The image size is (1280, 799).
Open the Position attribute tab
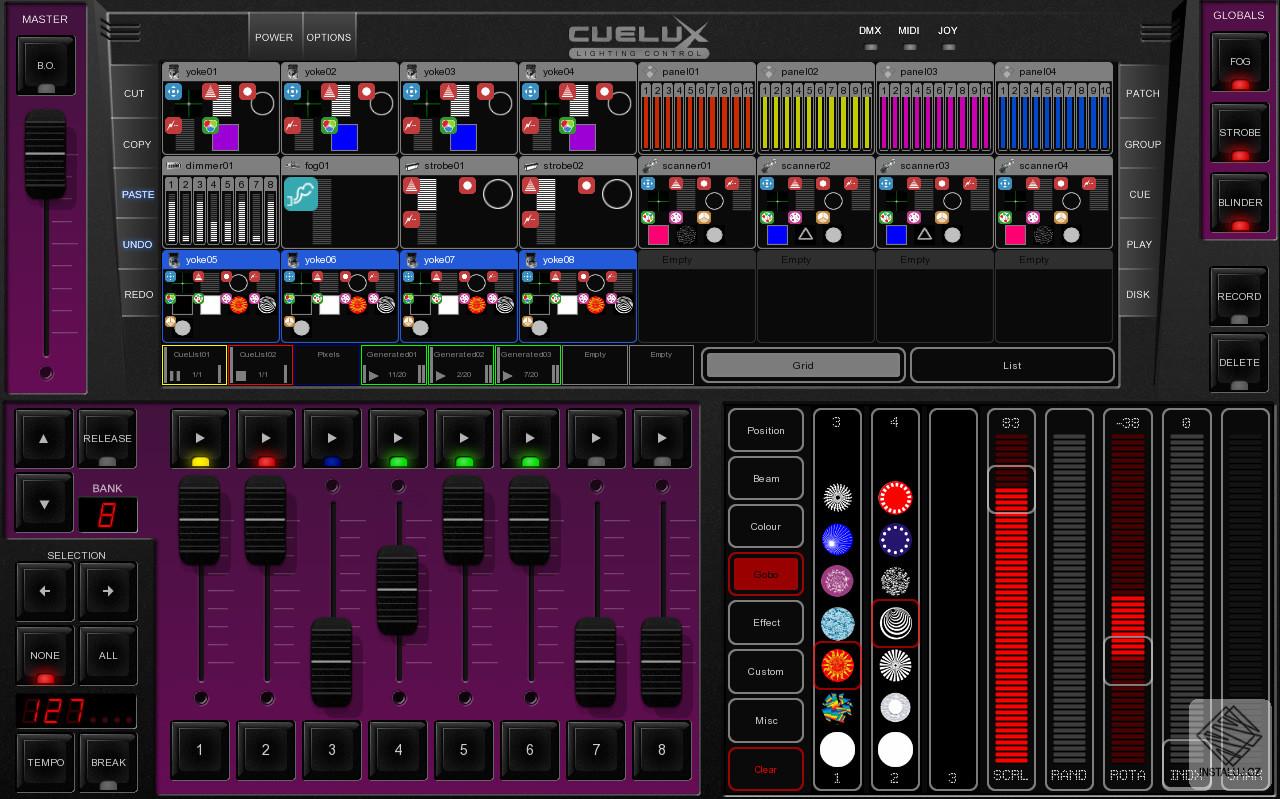point(766,431)
